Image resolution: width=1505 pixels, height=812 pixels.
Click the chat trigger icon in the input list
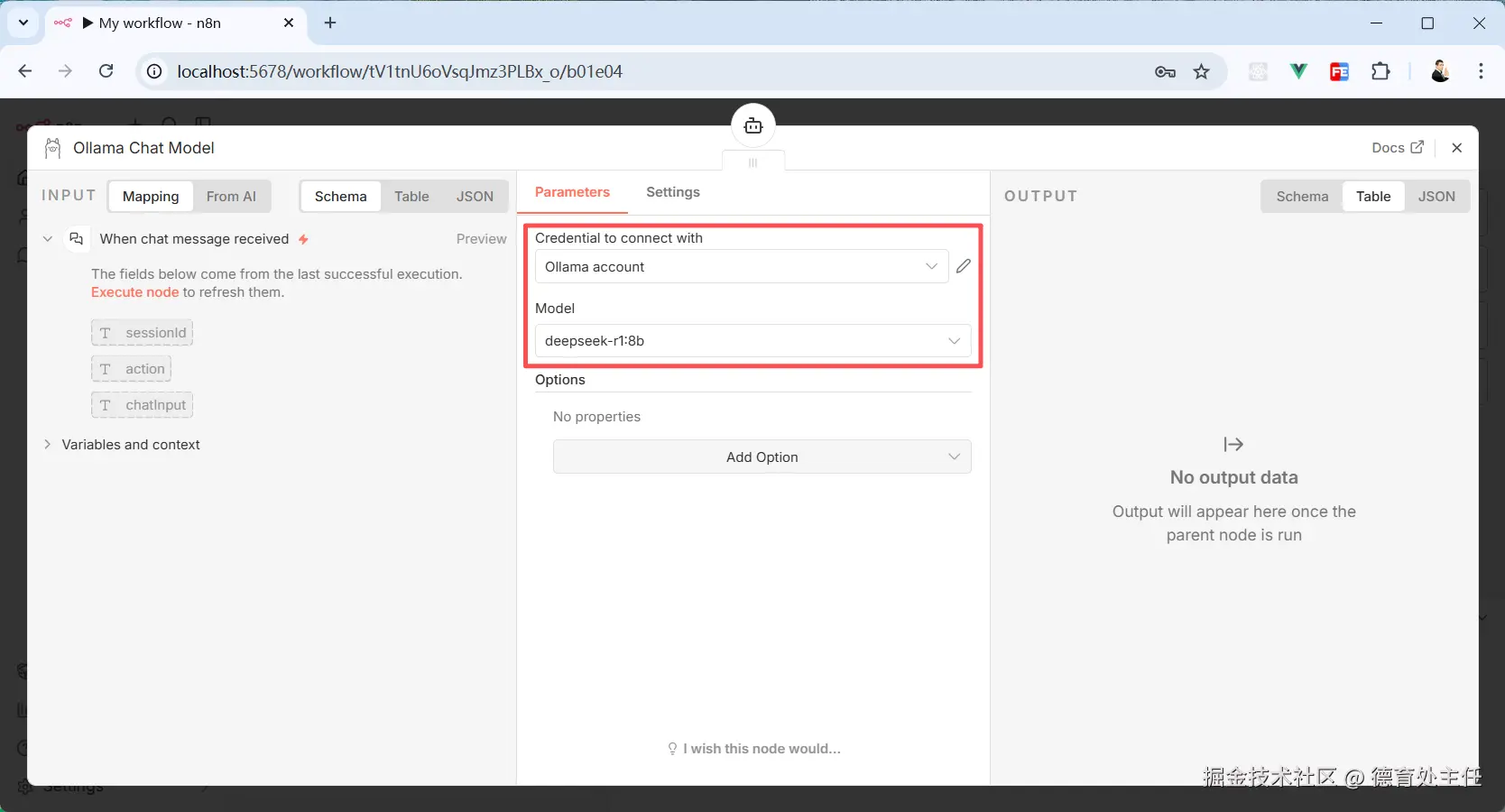click(77, 239)
